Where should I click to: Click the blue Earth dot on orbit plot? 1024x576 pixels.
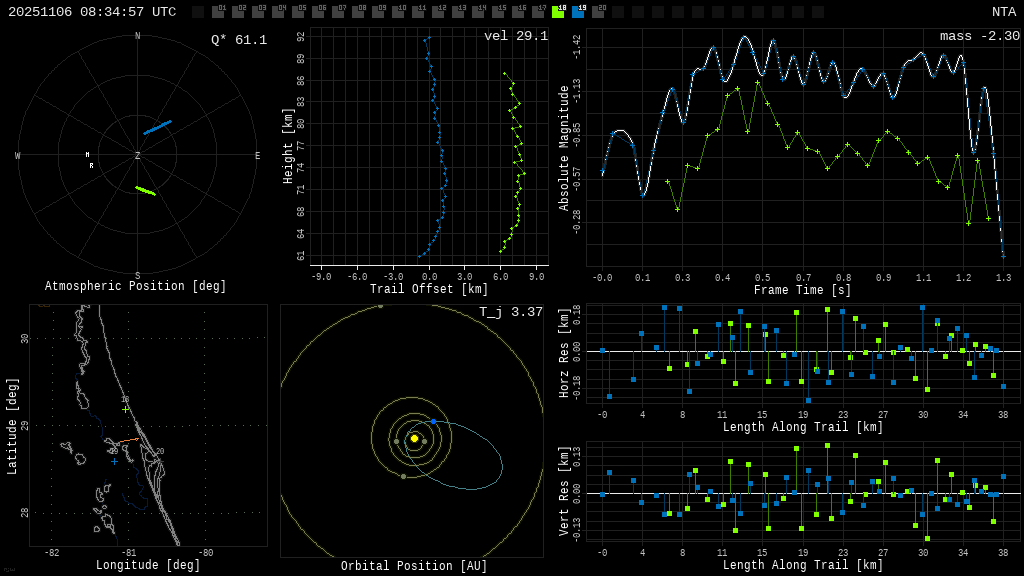click(433, 422)
